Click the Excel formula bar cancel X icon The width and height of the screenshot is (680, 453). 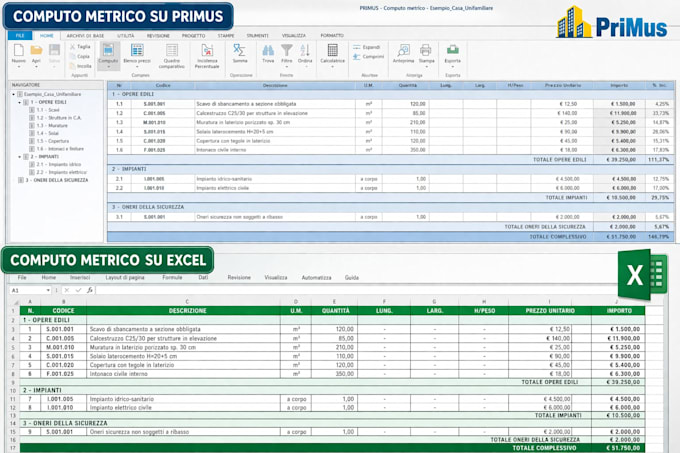click(66, 290)
